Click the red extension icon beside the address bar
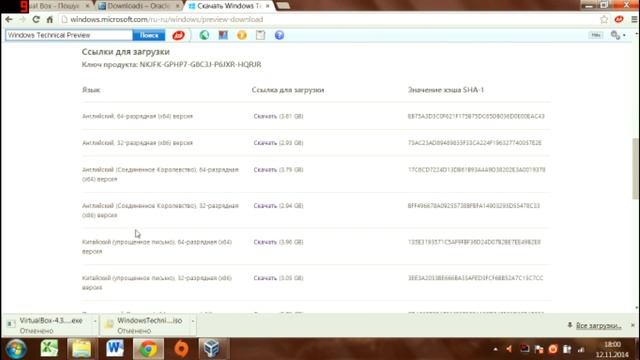Image resolution: width=640 pixels, height=360 pixels. click(x=619, y=19)
